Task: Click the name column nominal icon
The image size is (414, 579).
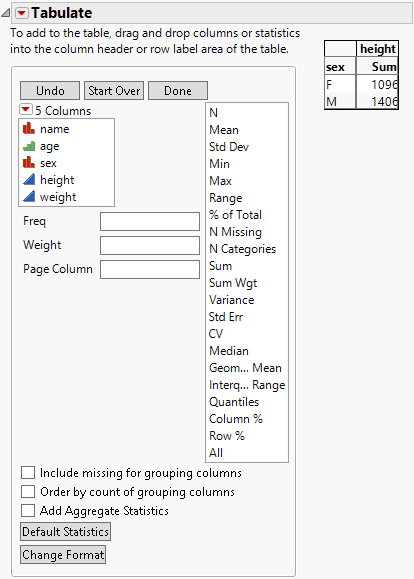Action: click(29, 129)
